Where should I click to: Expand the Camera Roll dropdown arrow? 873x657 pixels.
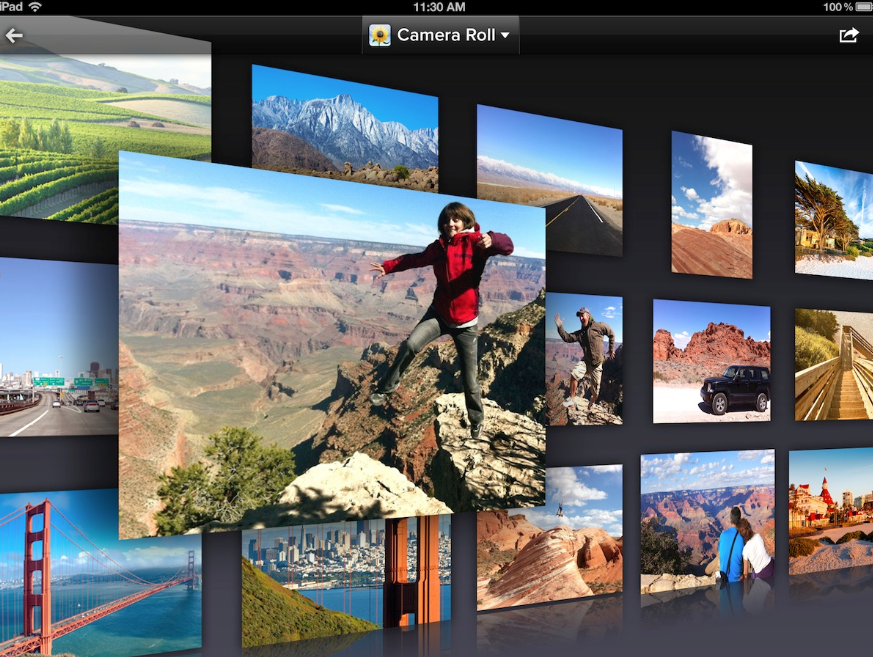coord(505,36)
